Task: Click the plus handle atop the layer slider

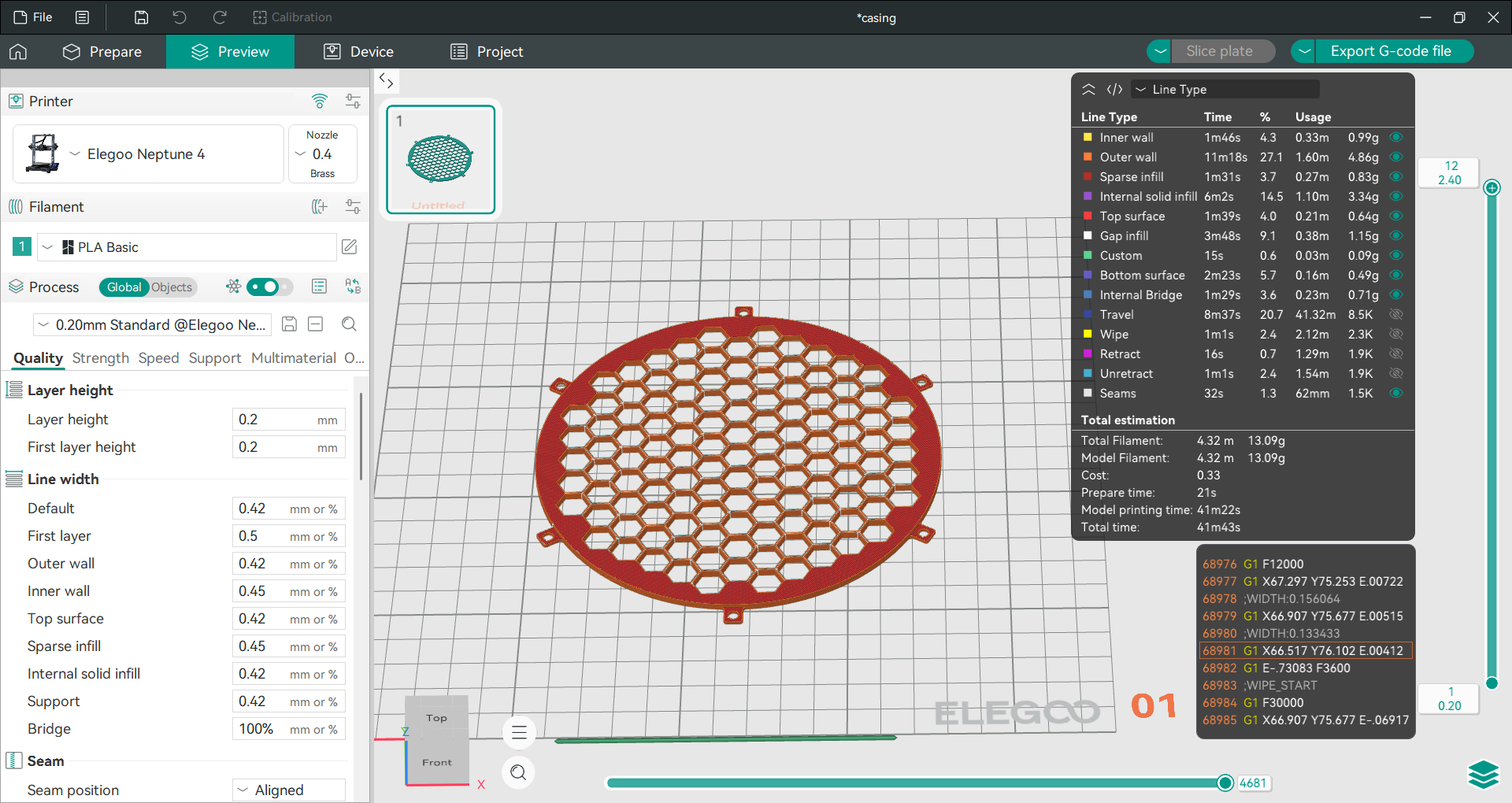Action: 1492,187
